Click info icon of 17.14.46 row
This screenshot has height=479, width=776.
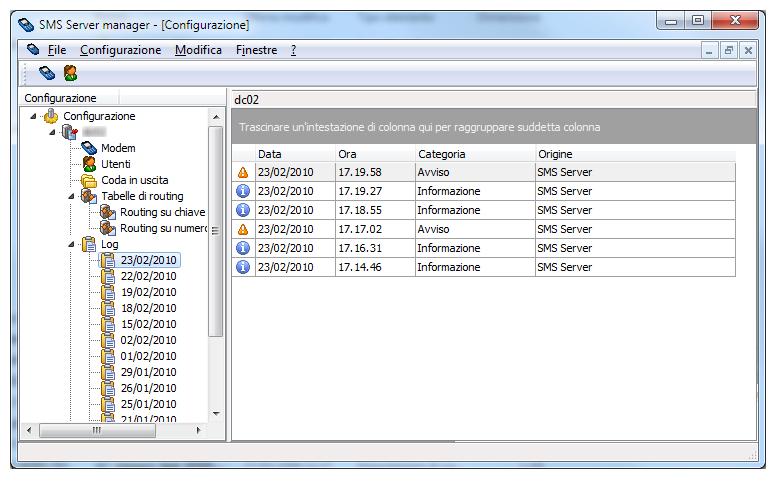(x=243, y=267)
